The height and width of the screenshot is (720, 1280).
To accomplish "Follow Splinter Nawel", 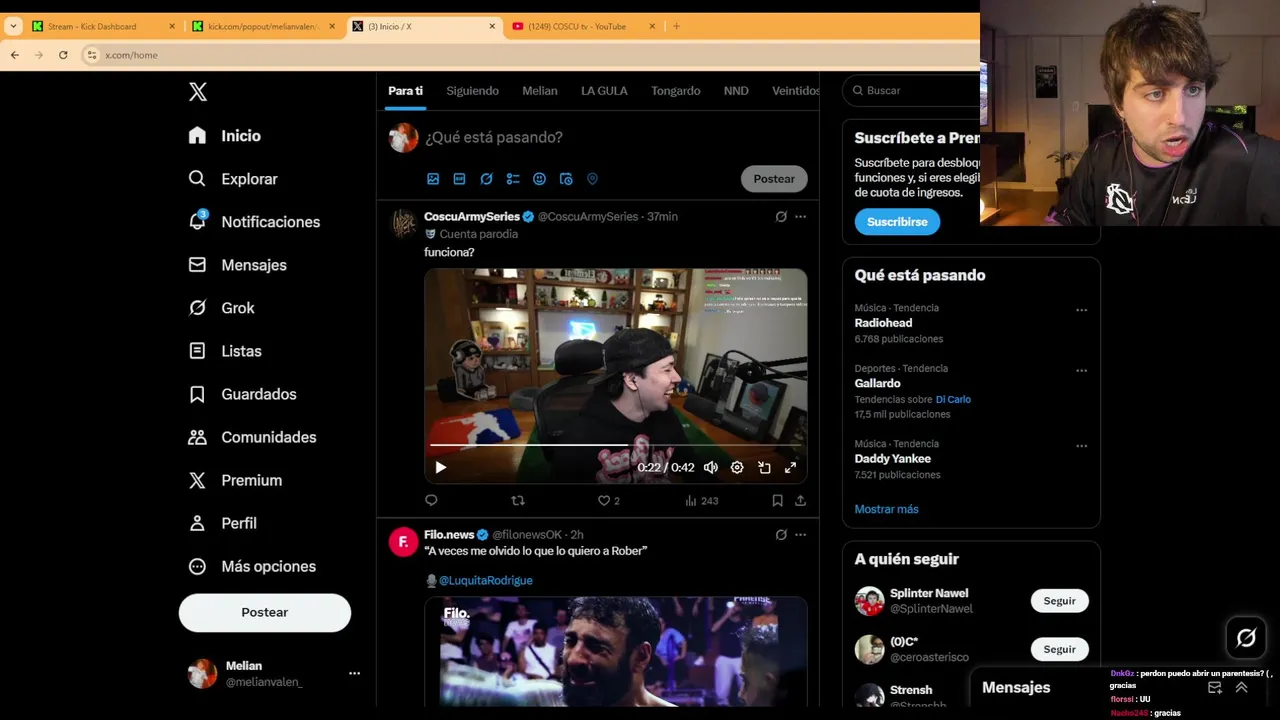I will click(1059, 601).
